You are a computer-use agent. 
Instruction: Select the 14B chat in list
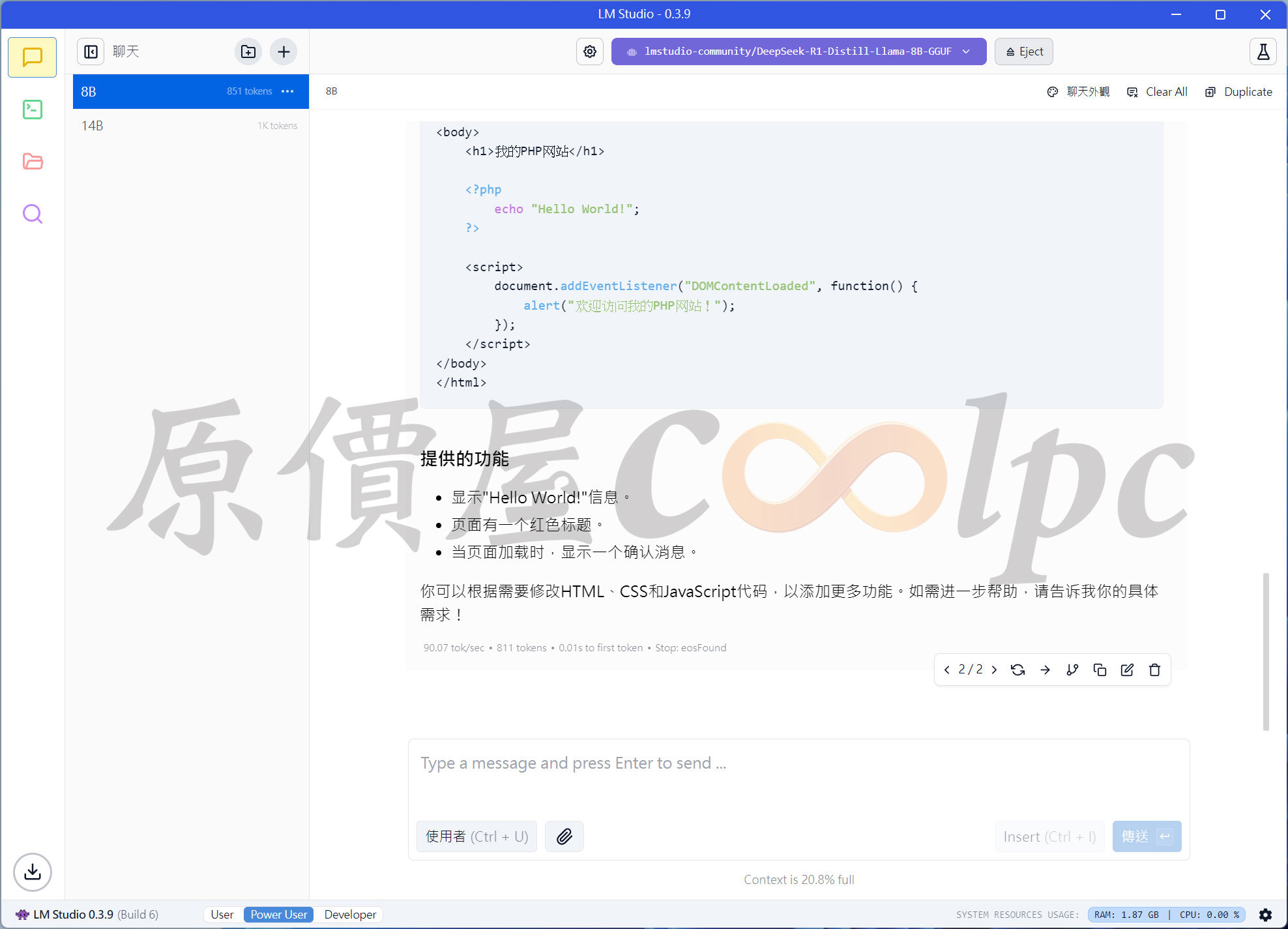pos(190,126)
